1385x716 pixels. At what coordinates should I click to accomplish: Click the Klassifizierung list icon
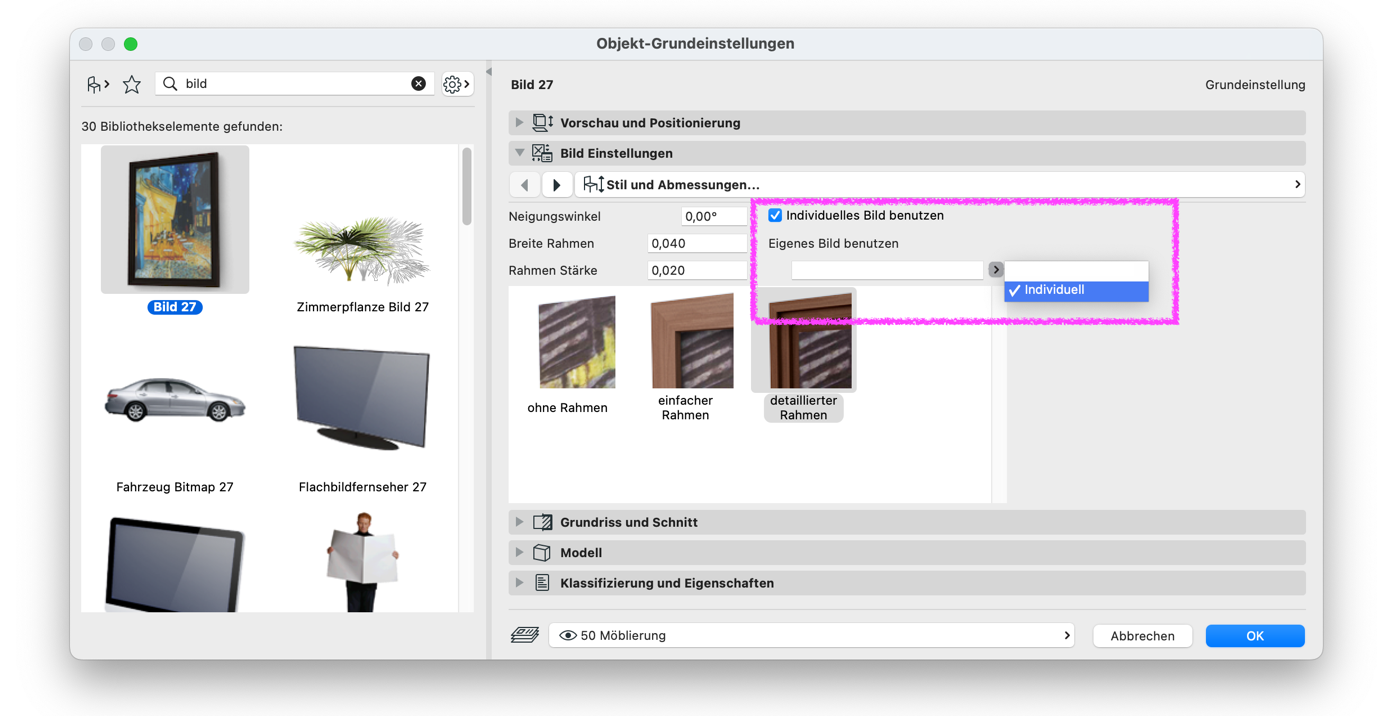coord(543,583)
